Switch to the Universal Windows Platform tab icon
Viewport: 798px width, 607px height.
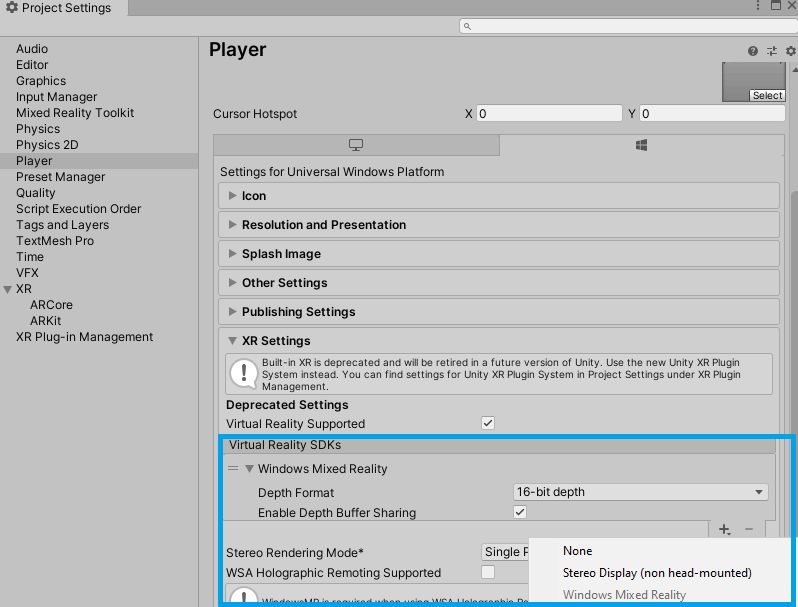(x=641, y=146)
